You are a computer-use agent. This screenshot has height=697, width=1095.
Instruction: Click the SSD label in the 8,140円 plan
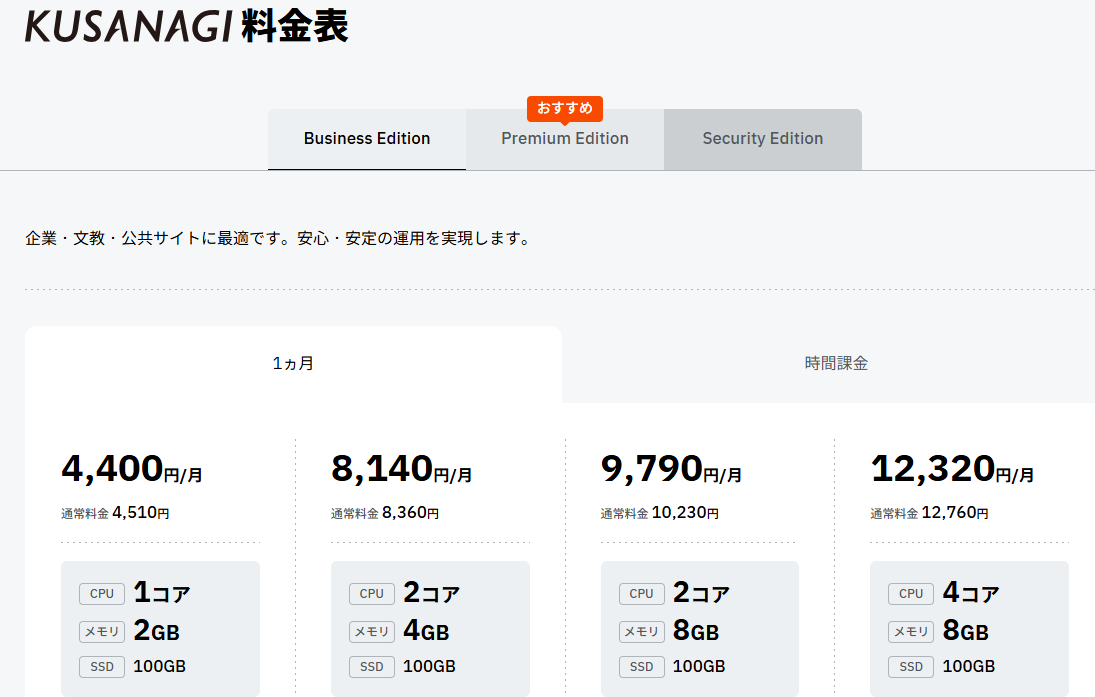click(372, 667)
